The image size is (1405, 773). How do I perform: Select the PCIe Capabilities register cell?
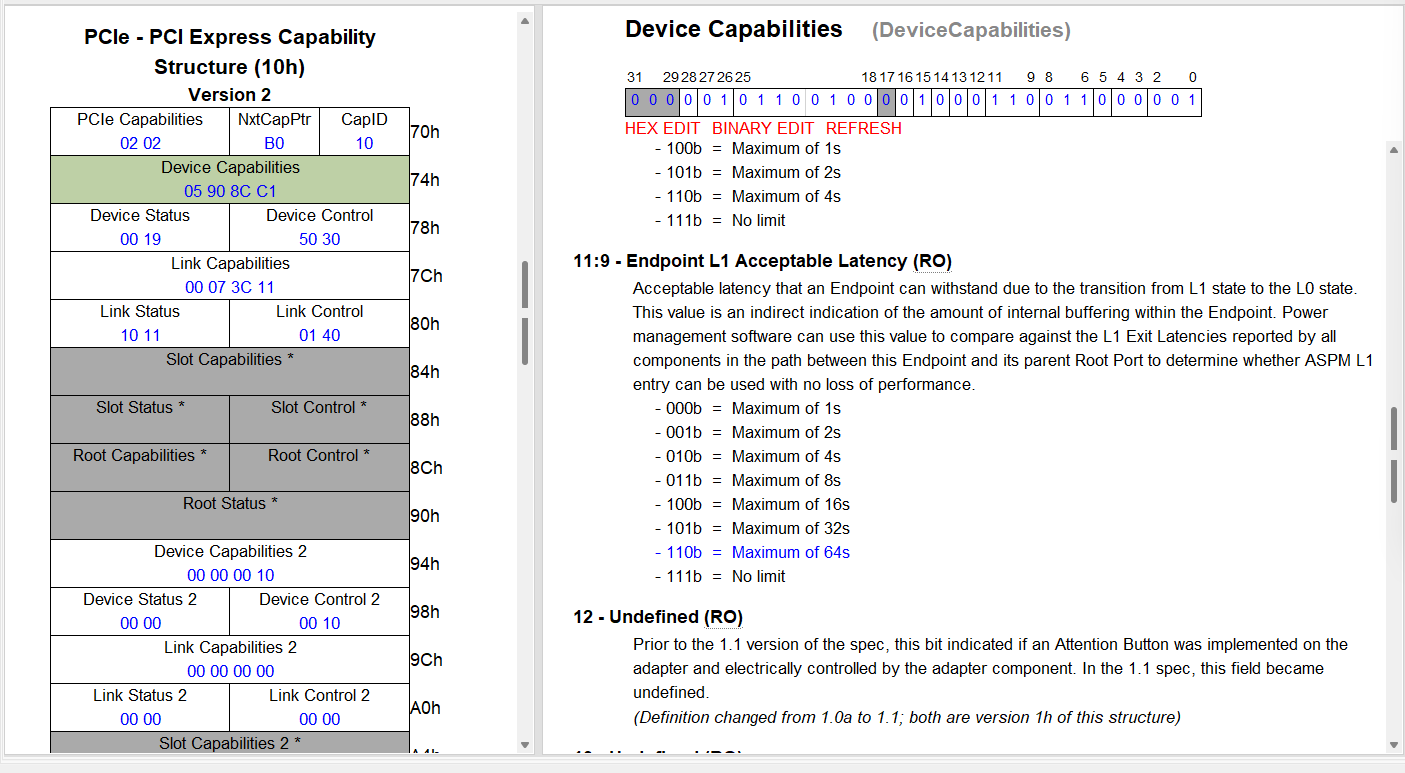[140, 131]
